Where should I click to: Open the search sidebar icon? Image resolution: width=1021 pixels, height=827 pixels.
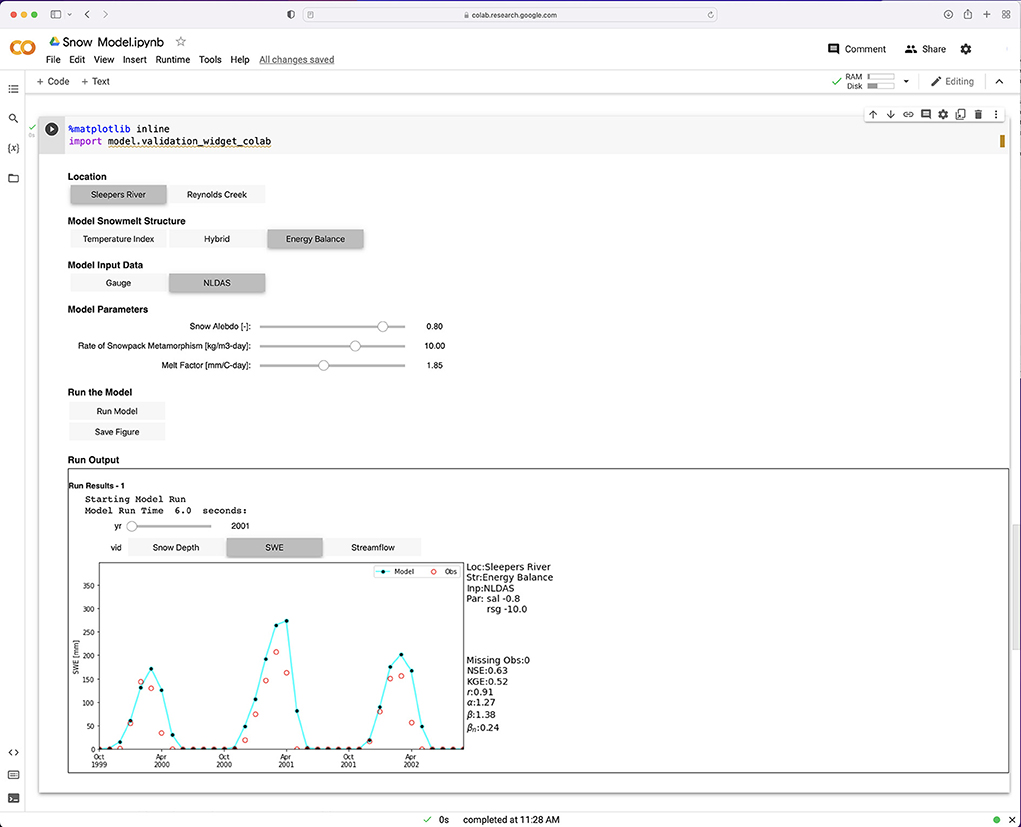(x=13, y=119)
